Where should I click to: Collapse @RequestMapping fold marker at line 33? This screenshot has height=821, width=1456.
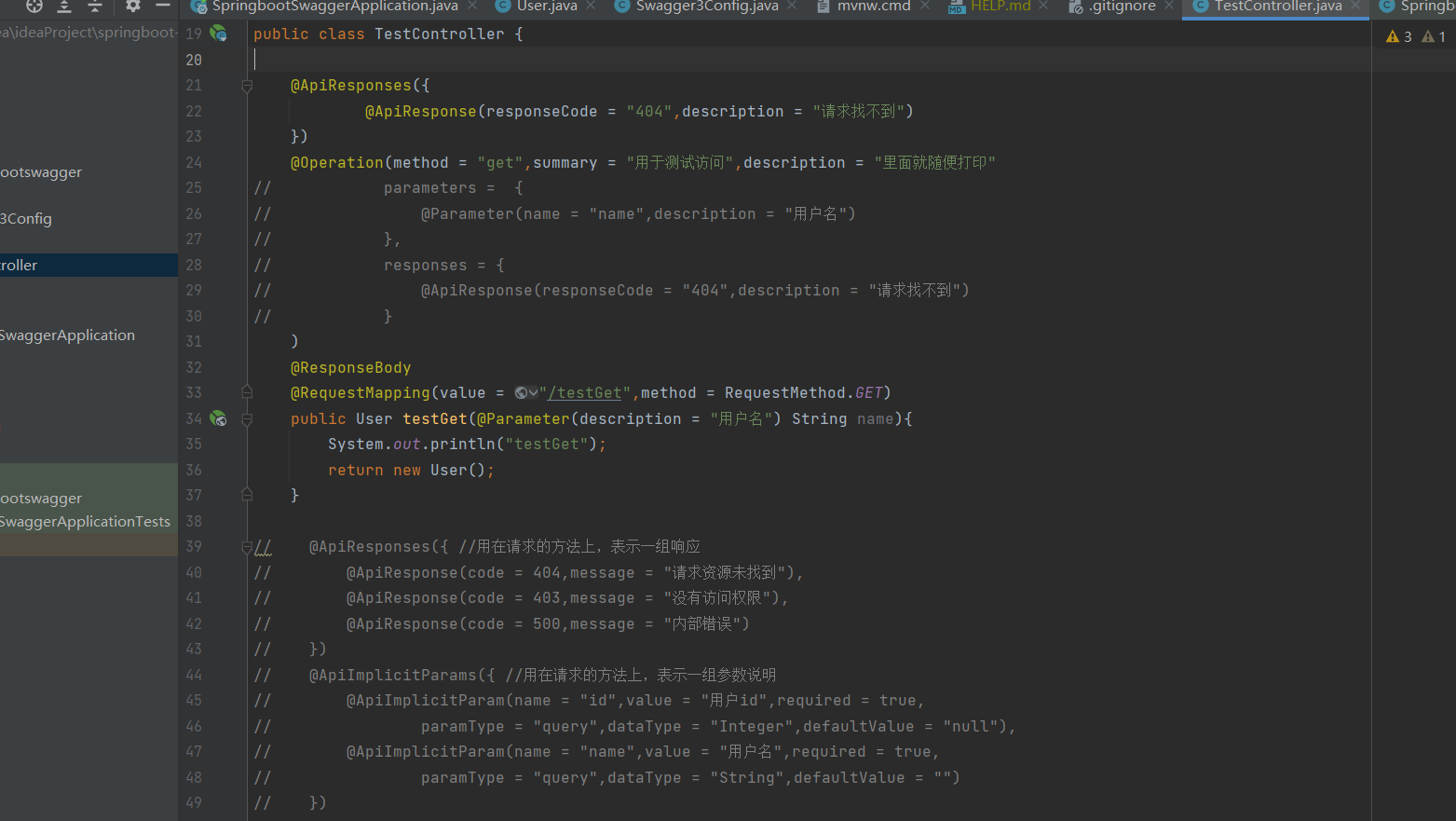pyautogui.click(x=247, y=393)
